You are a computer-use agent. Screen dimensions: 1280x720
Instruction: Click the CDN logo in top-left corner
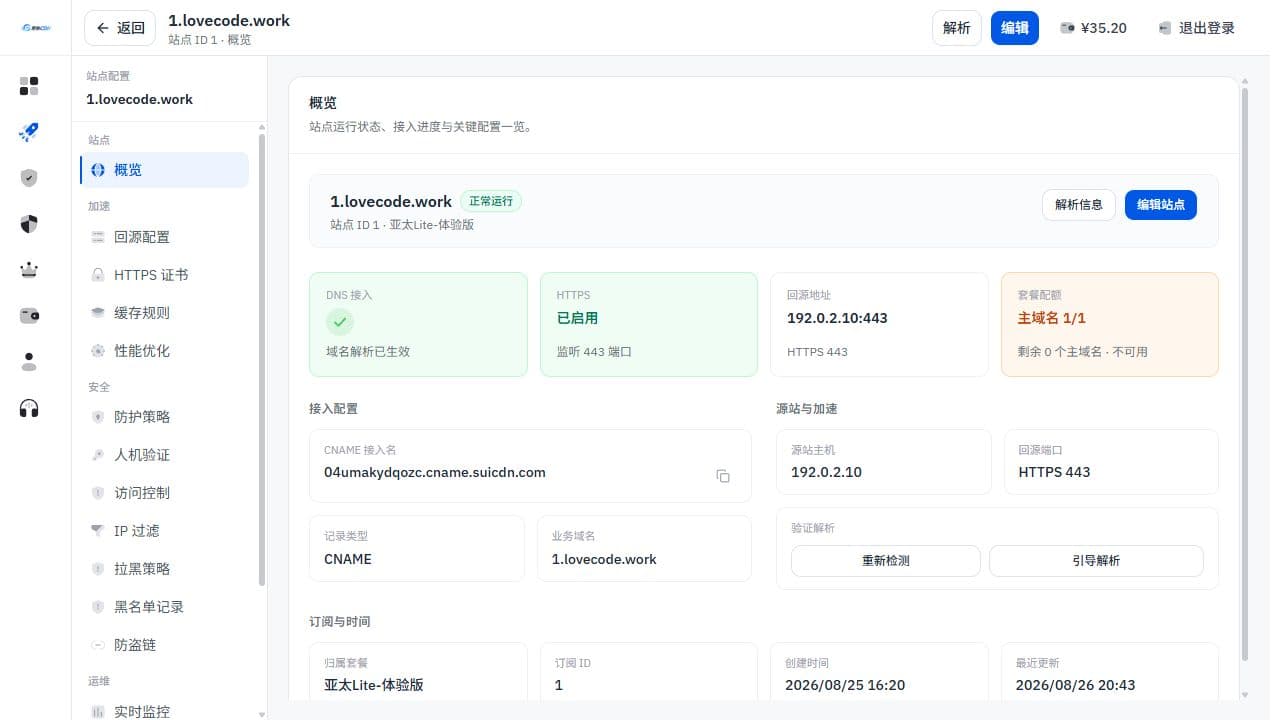[x=35, y=28]
